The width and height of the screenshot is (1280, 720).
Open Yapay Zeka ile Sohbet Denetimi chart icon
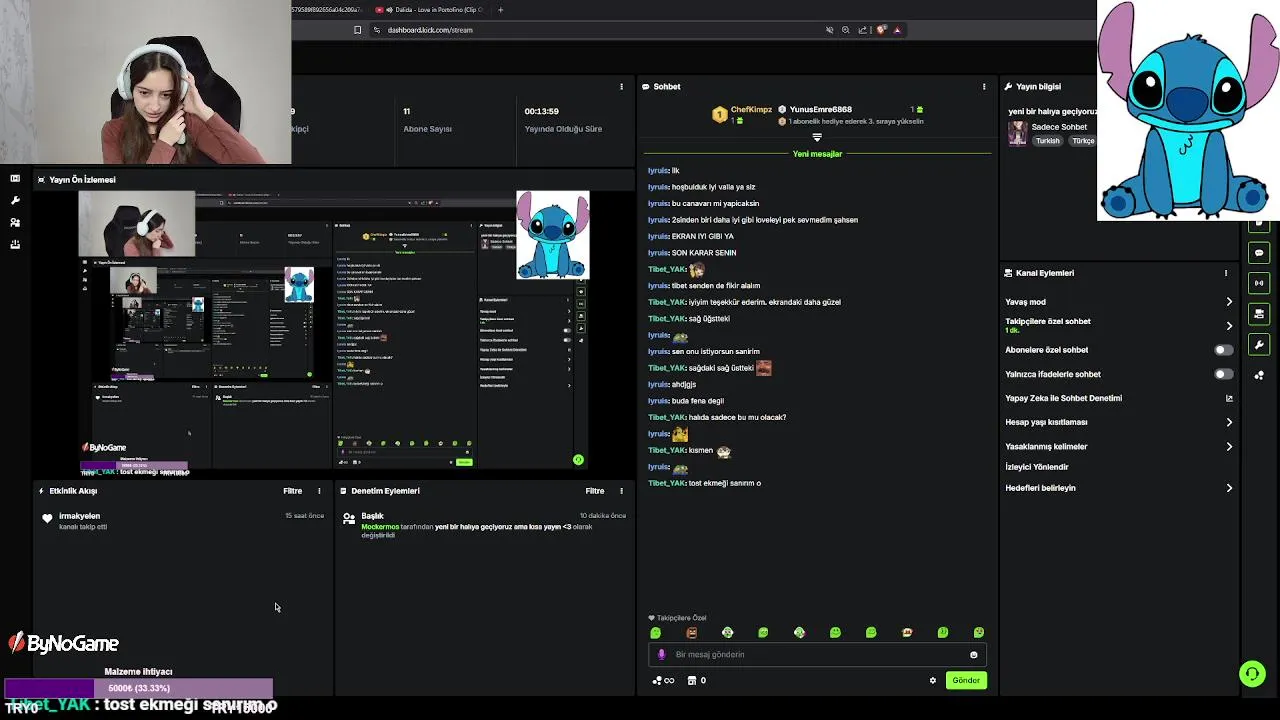[x=1229, y=398]
